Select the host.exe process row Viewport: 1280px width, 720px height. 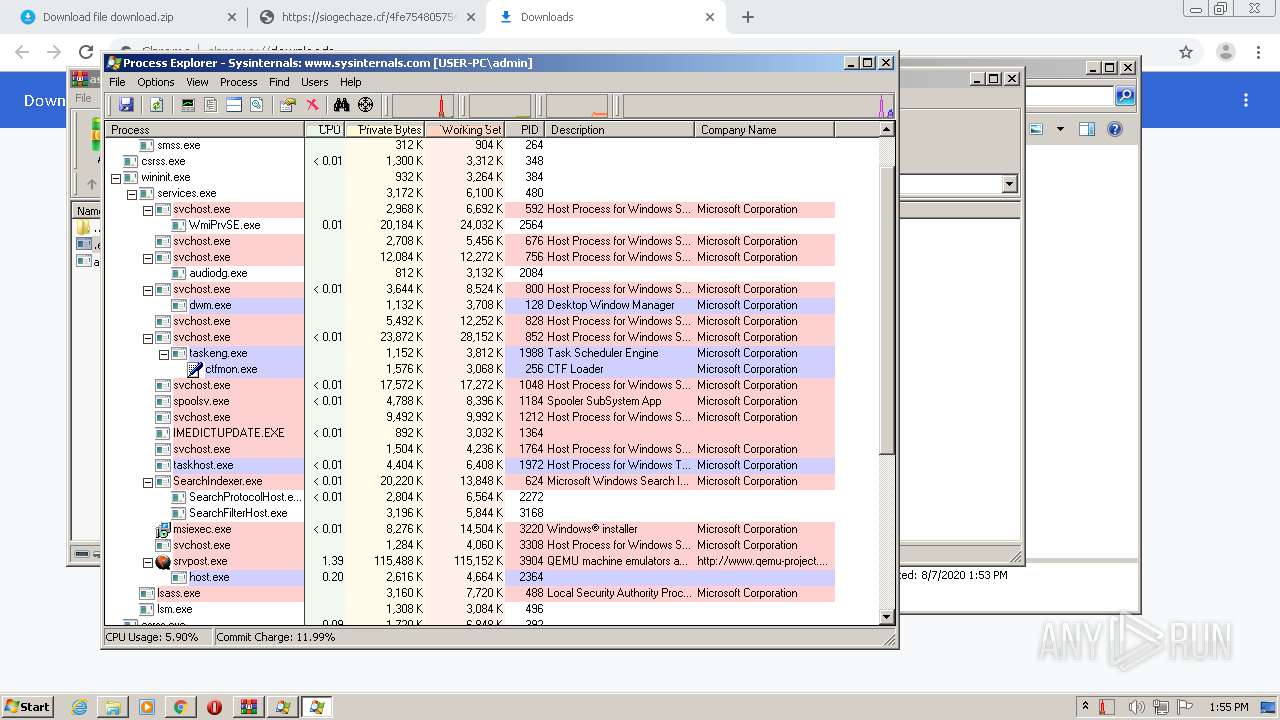click(x=470, y=577)
